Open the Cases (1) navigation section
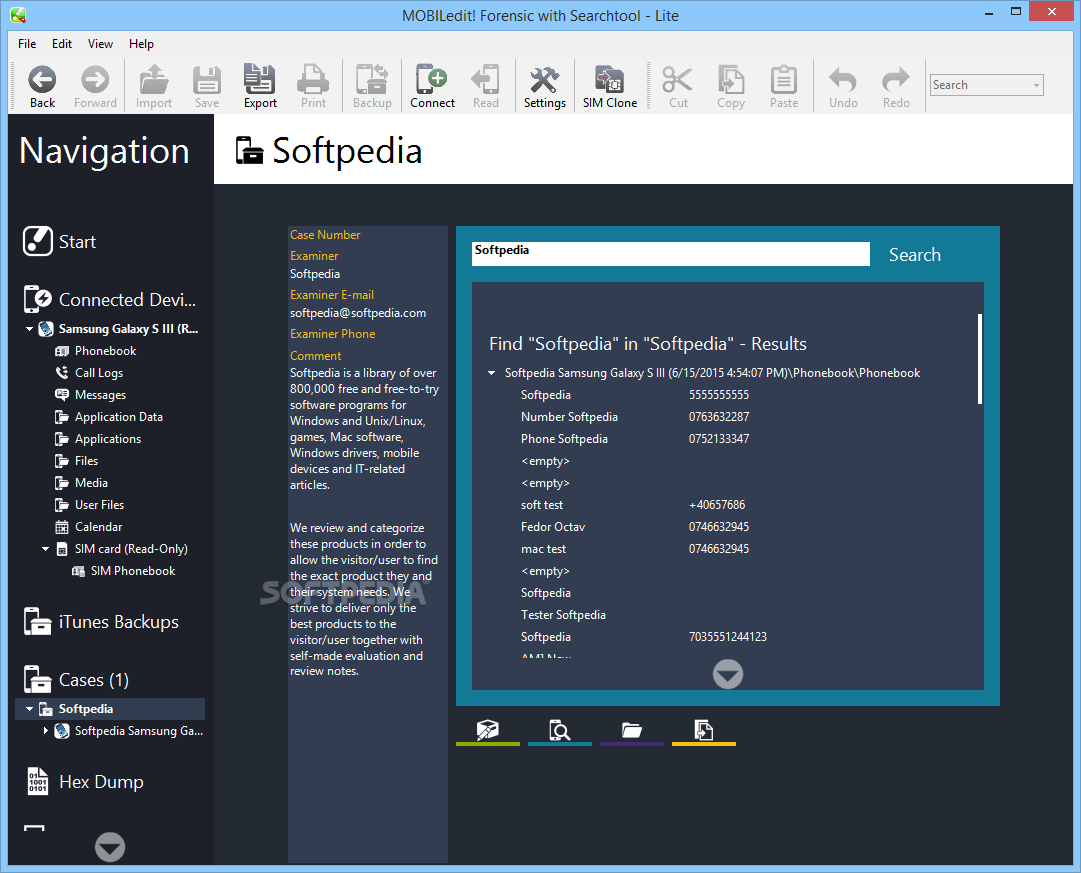1081x873 pixels. tap(76, 679)
